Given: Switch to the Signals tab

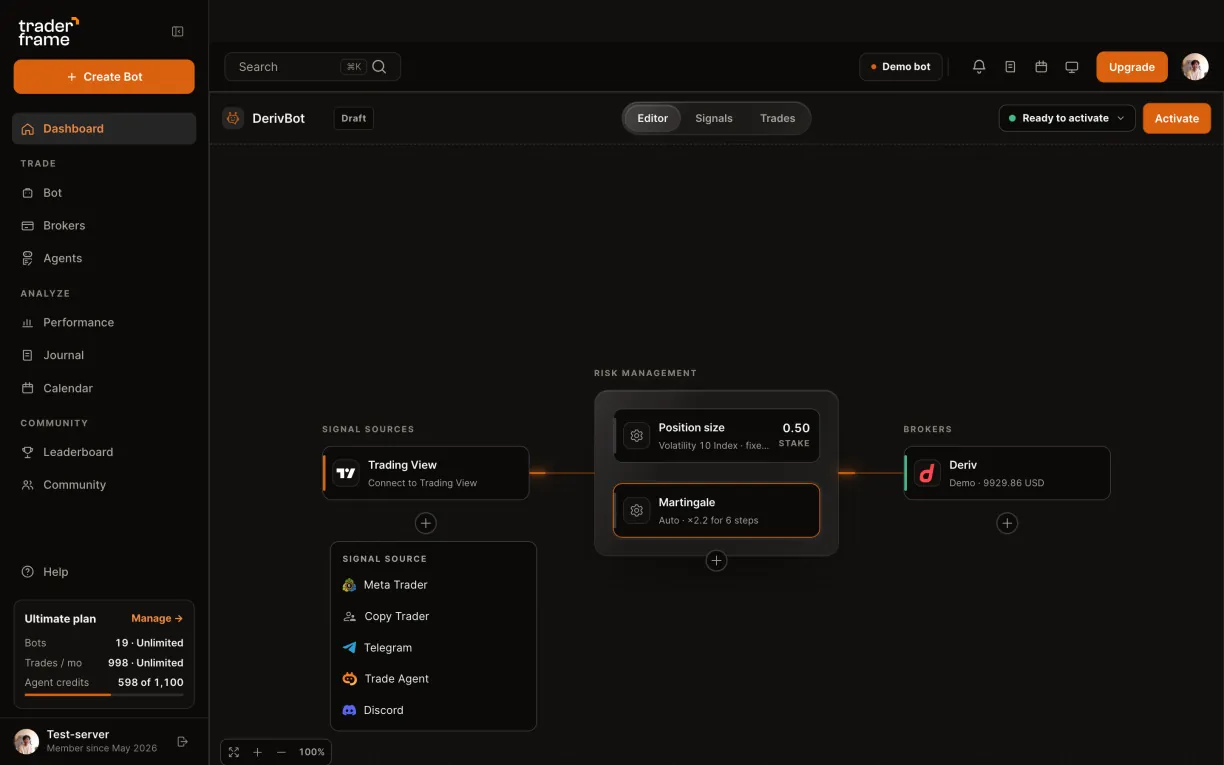Looking at the screenshot, I should (714, 118).
